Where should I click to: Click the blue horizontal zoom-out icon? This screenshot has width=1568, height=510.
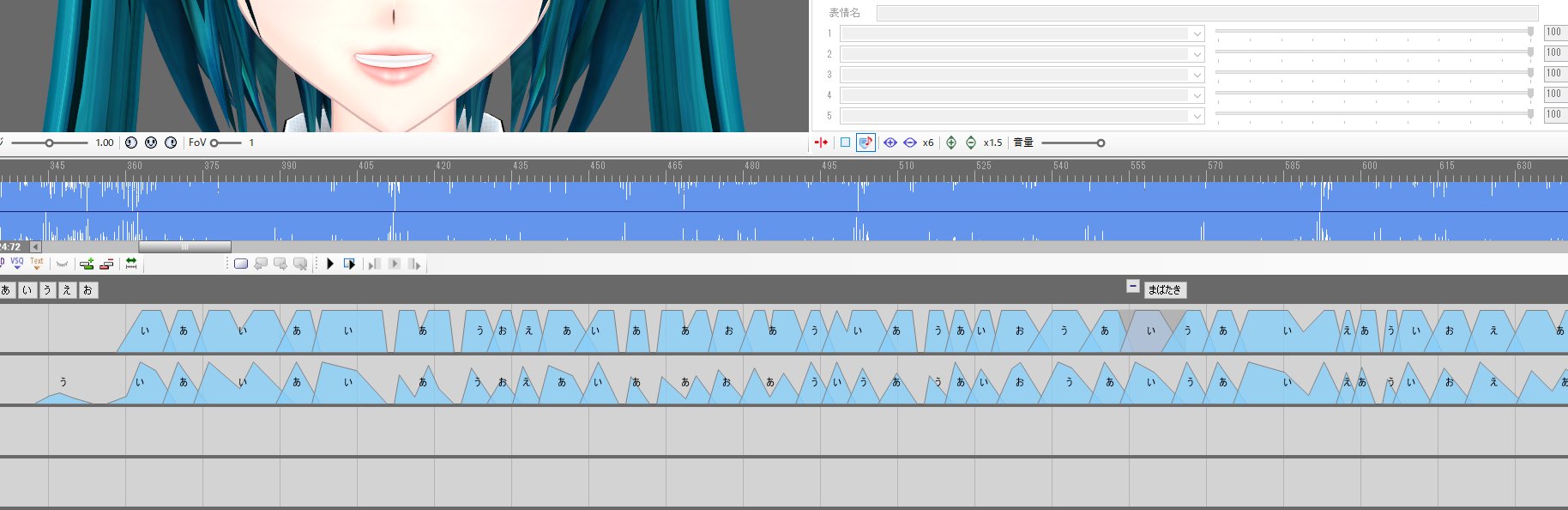click(x=910, y=143)
